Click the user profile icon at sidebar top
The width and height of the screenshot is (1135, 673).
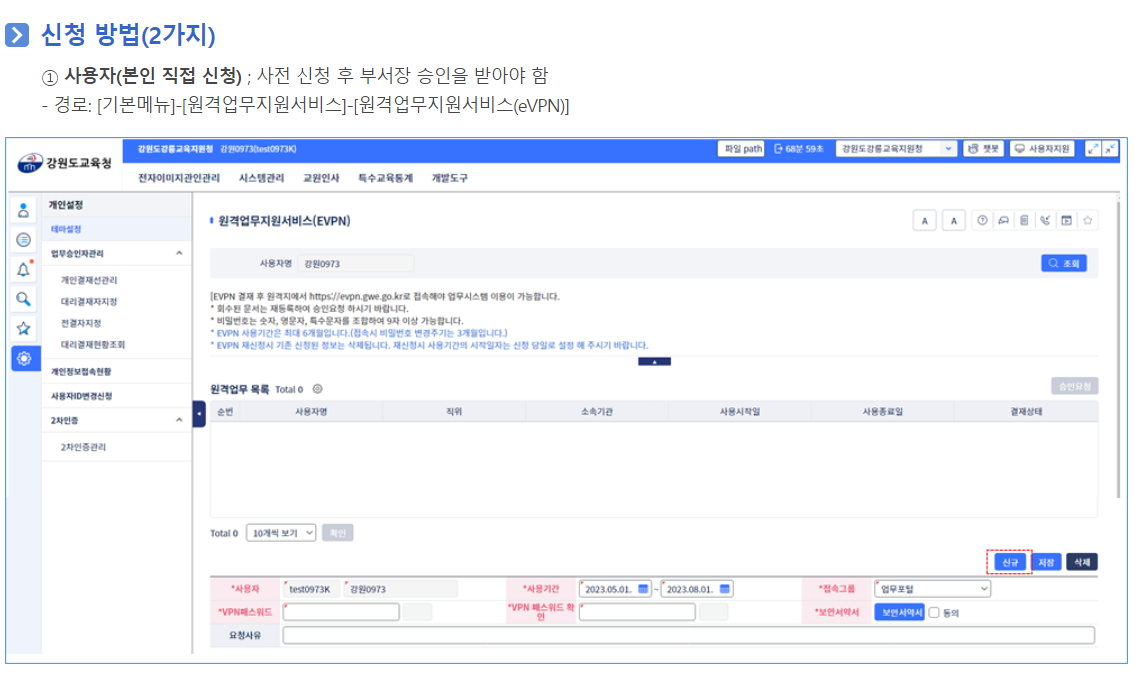22,211
